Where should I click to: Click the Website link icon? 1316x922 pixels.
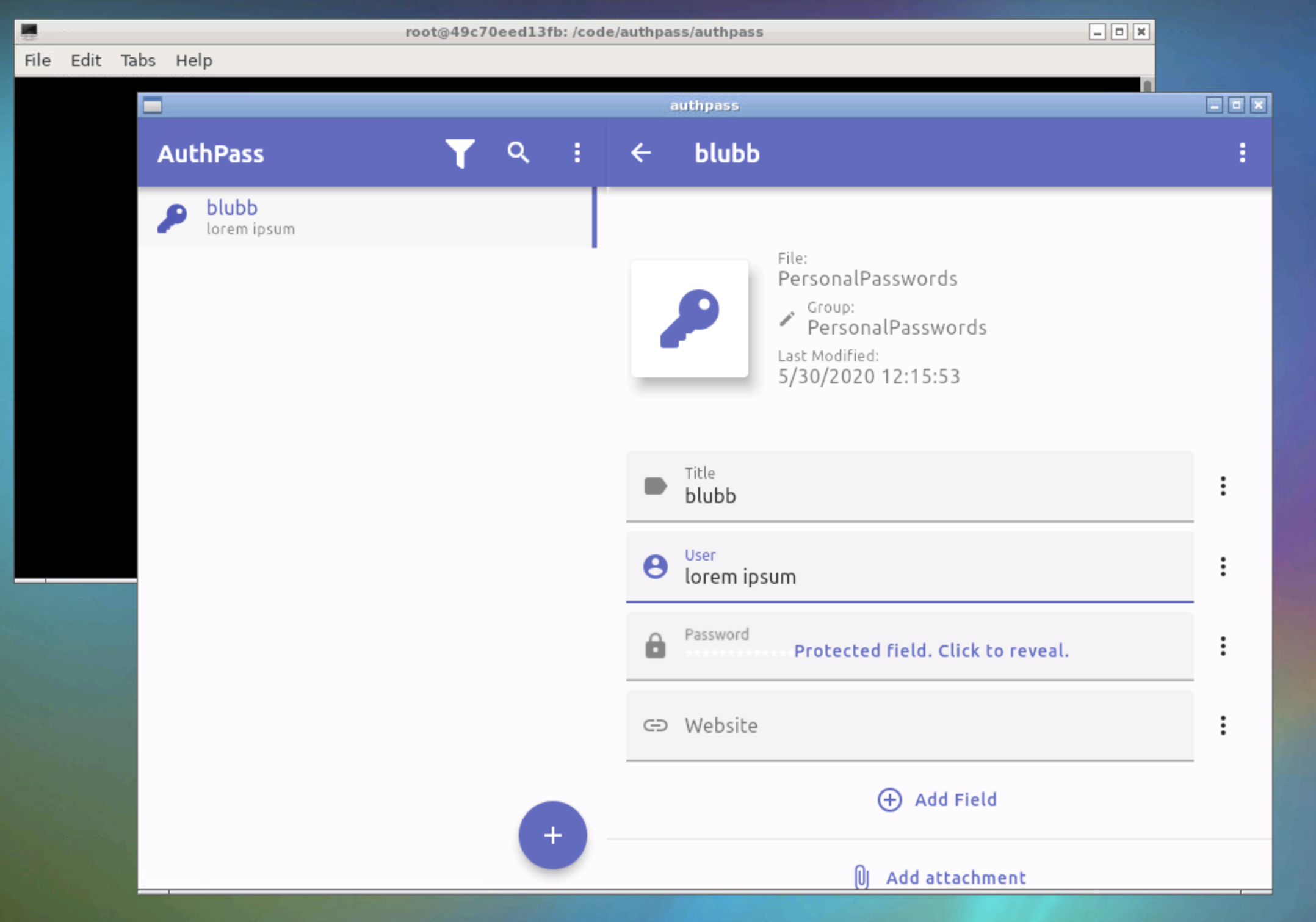click(x=655, y=726)
